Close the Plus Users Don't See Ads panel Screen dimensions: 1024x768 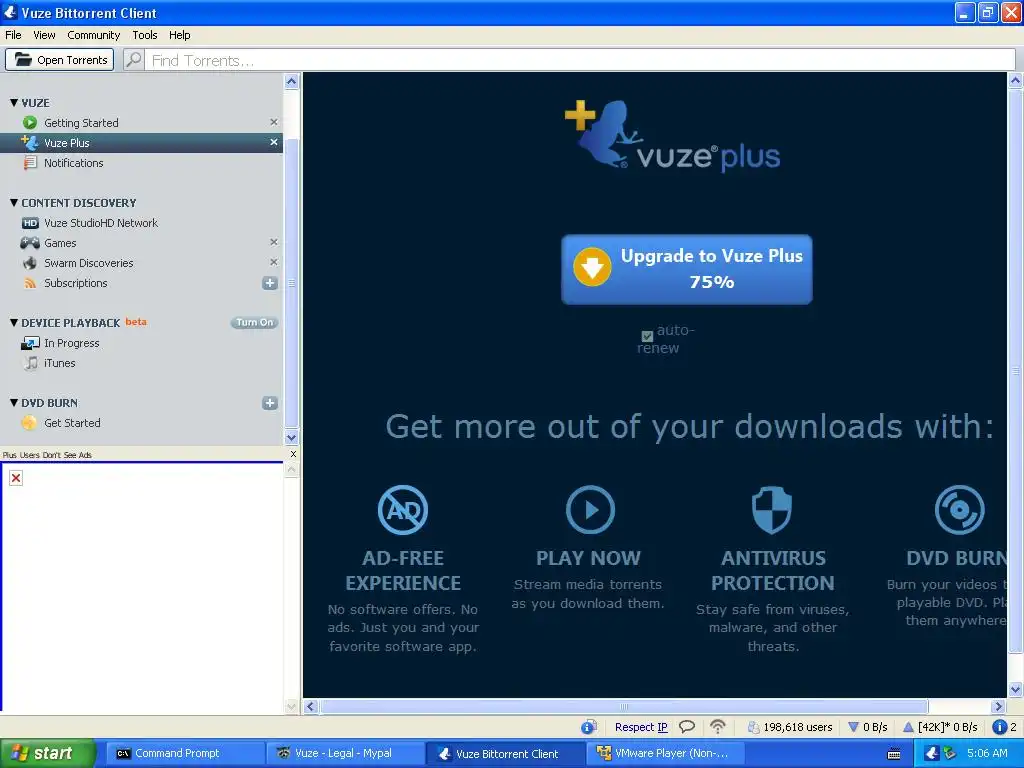pos(293,454)
